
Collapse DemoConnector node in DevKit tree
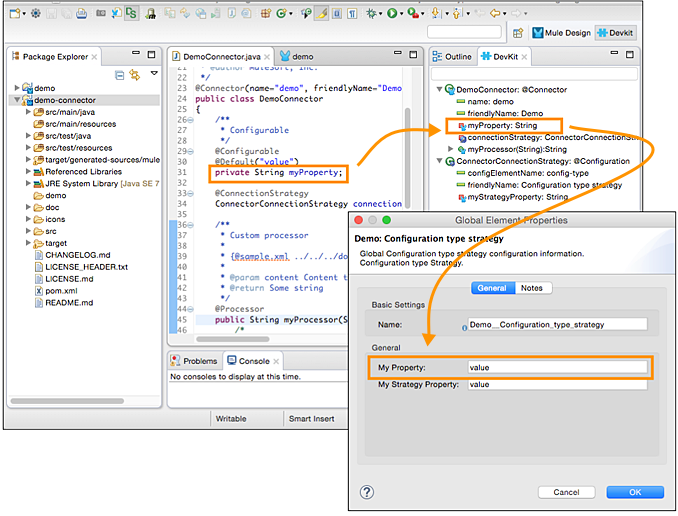[438, 90]
